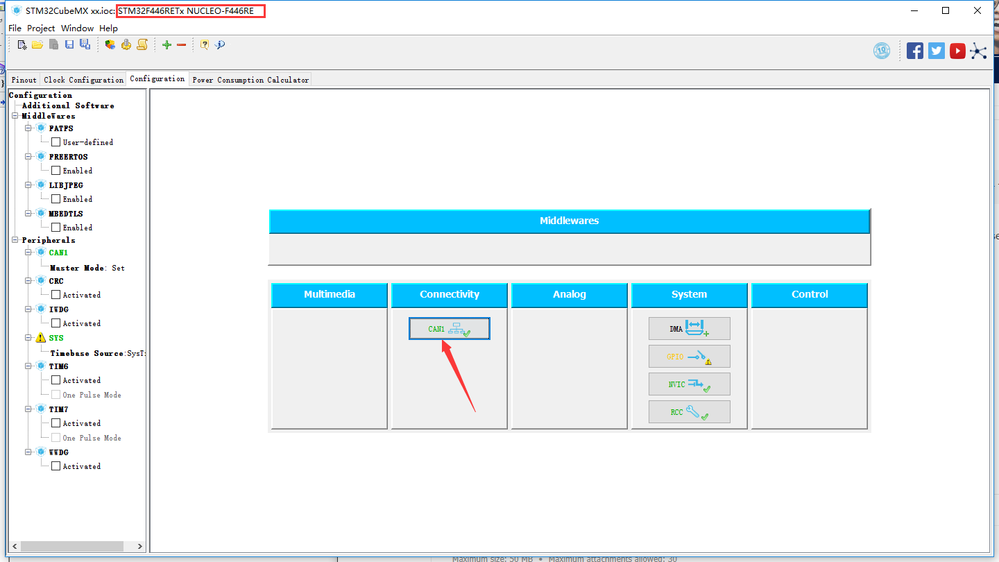Click the greyed Import Project document icon
This screenshot has width=999, height=562.
(54, 45)
